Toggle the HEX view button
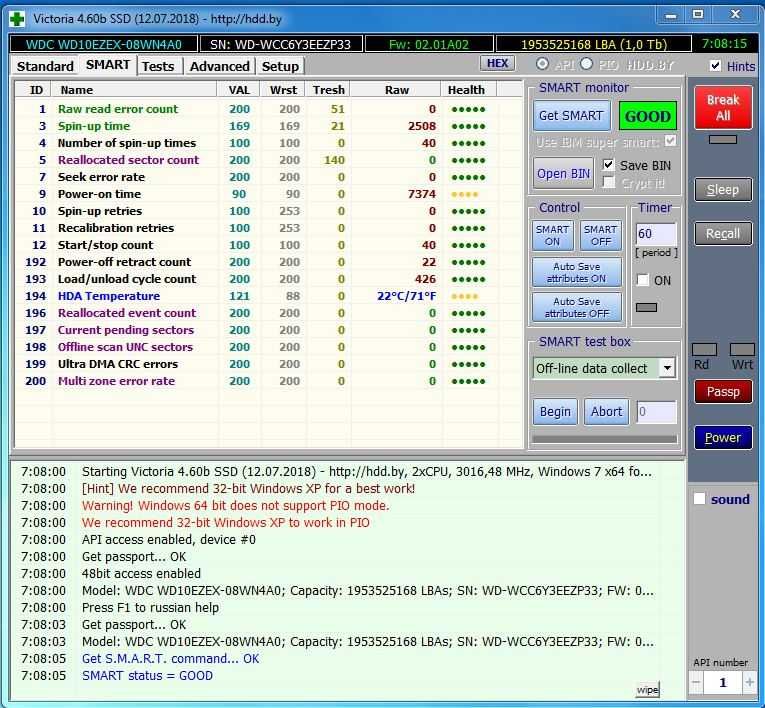 tap(497, 63)
